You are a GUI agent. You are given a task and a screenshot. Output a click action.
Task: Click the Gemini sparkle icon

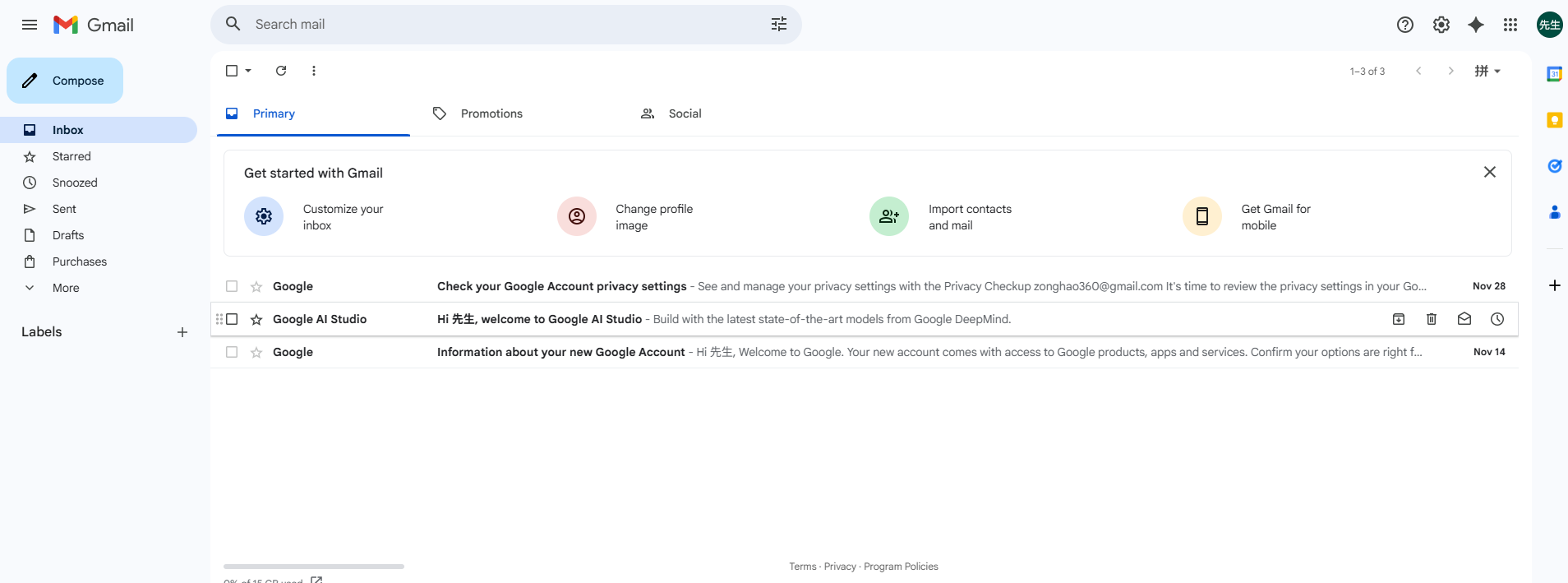(x=1475, y=25)
